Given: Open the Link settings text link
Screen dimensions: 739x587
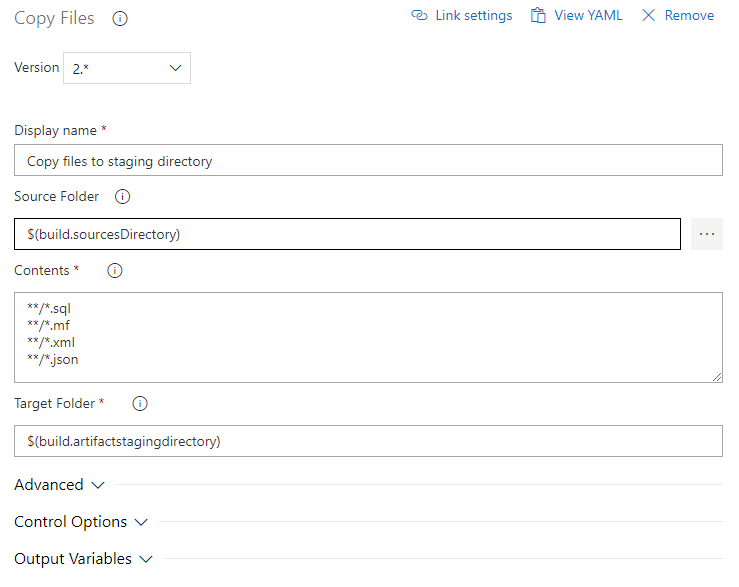Looking at the screenshot, I should pyautogui.click(x=474, y=16).
